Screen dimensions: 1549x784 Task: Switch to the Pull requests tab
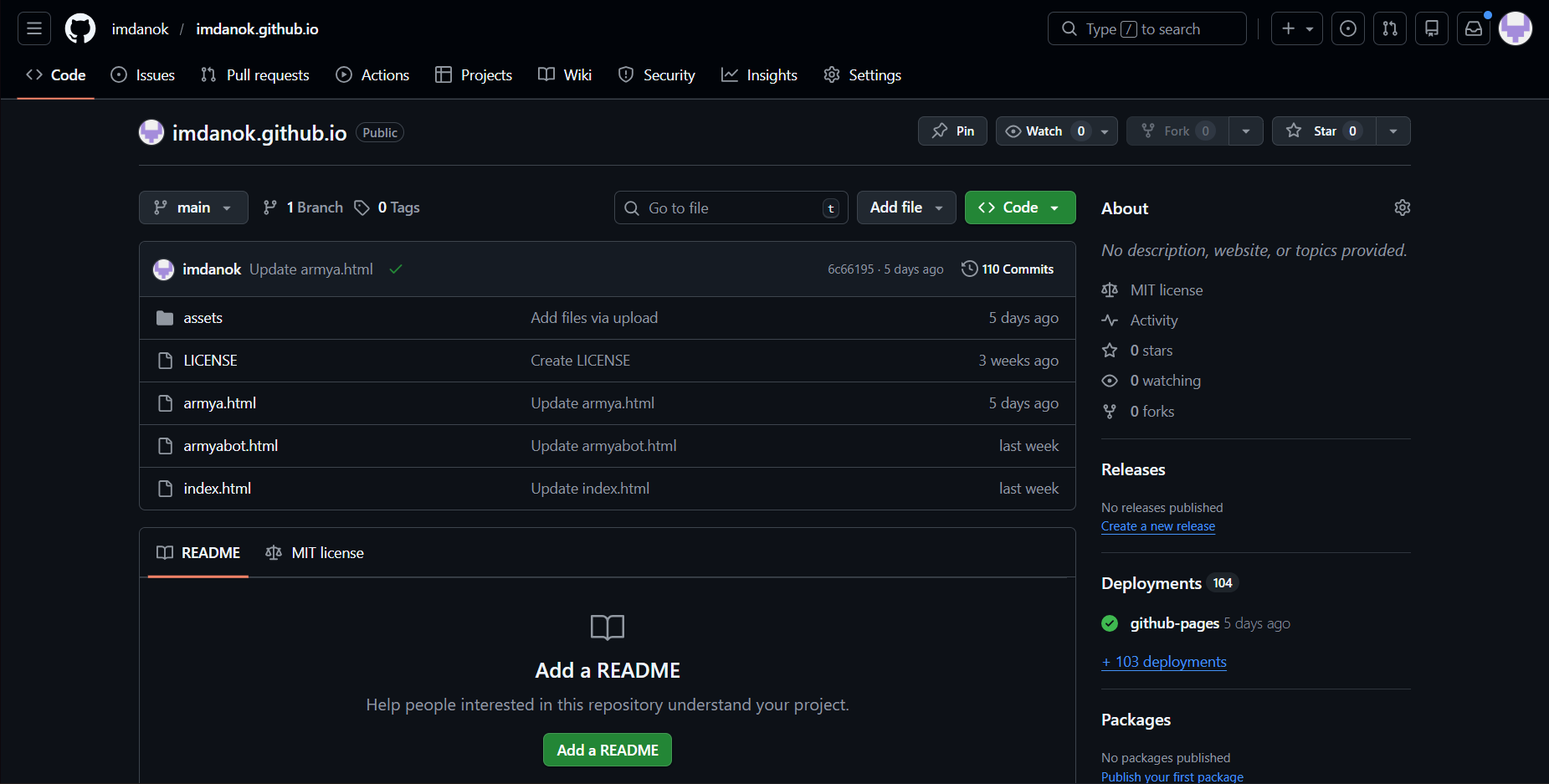point(255,75)
